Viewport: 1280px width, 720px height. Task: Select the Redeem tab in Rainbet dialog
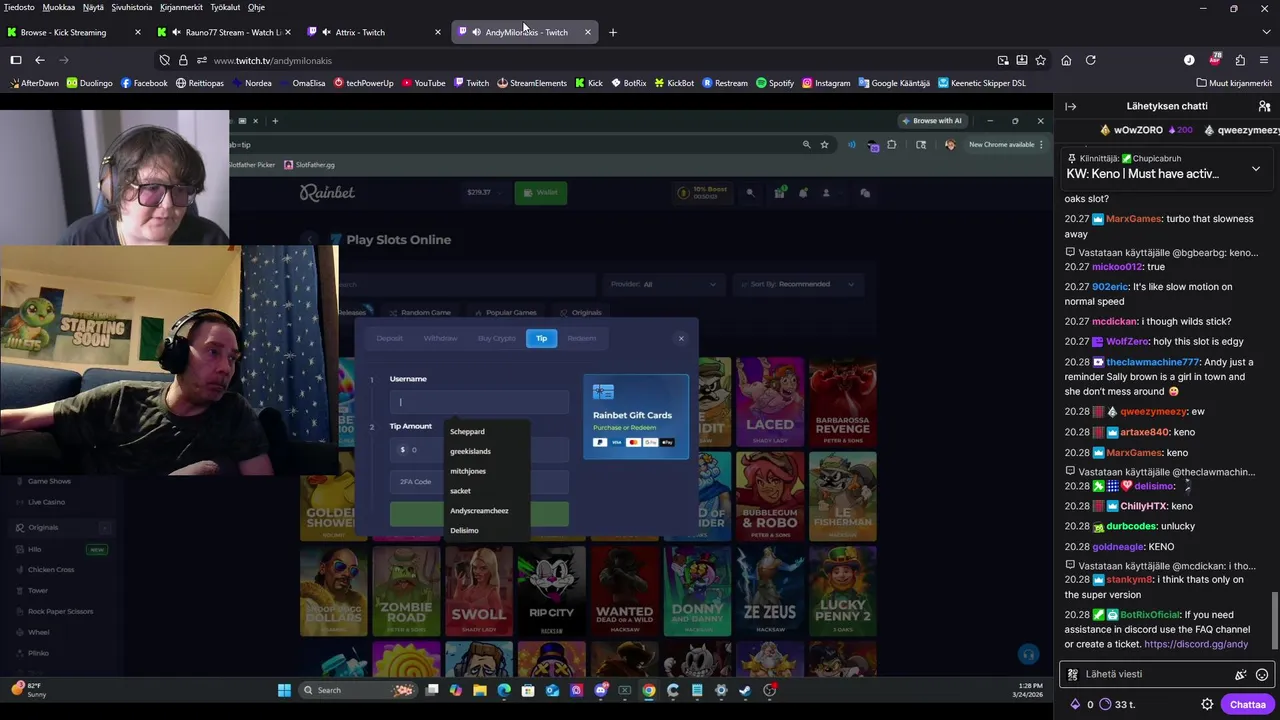pyautogui.click(x=582, y=338)
